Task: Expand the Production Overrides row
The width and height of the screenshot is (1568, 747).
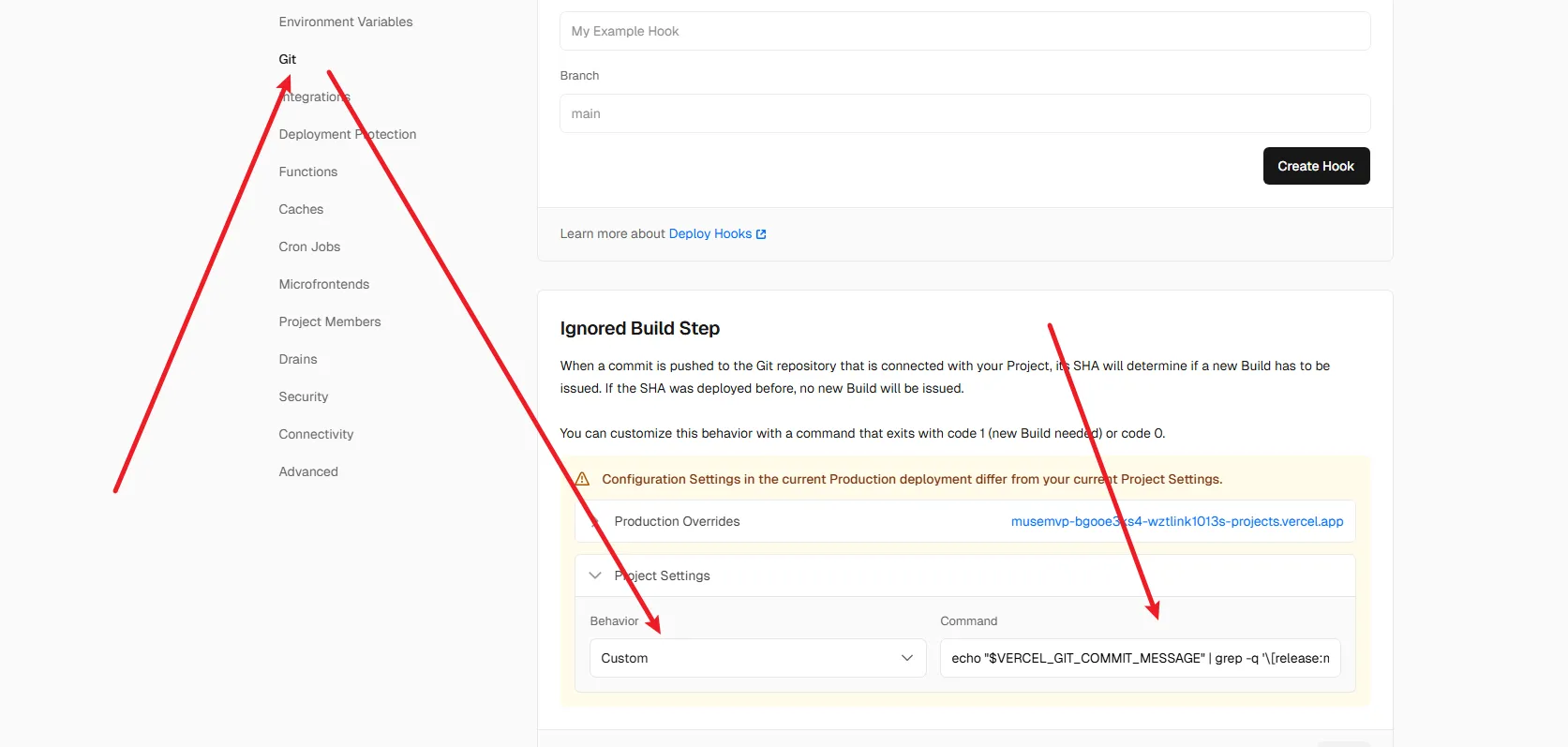Action: 965,521
